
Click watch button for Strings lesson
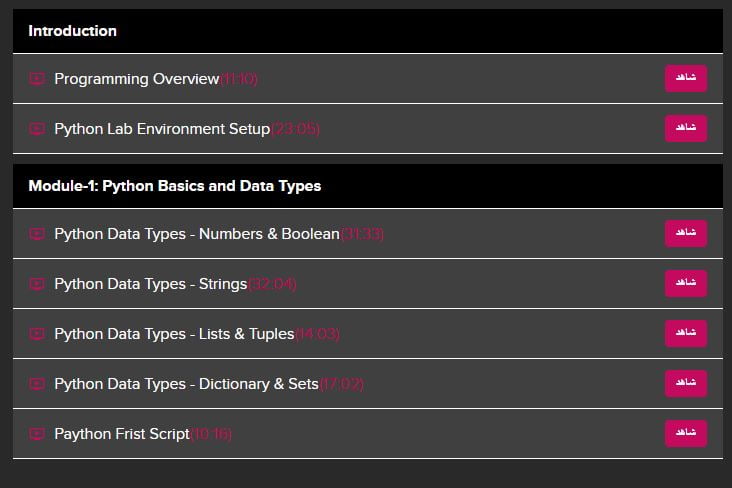coord(686,283)
